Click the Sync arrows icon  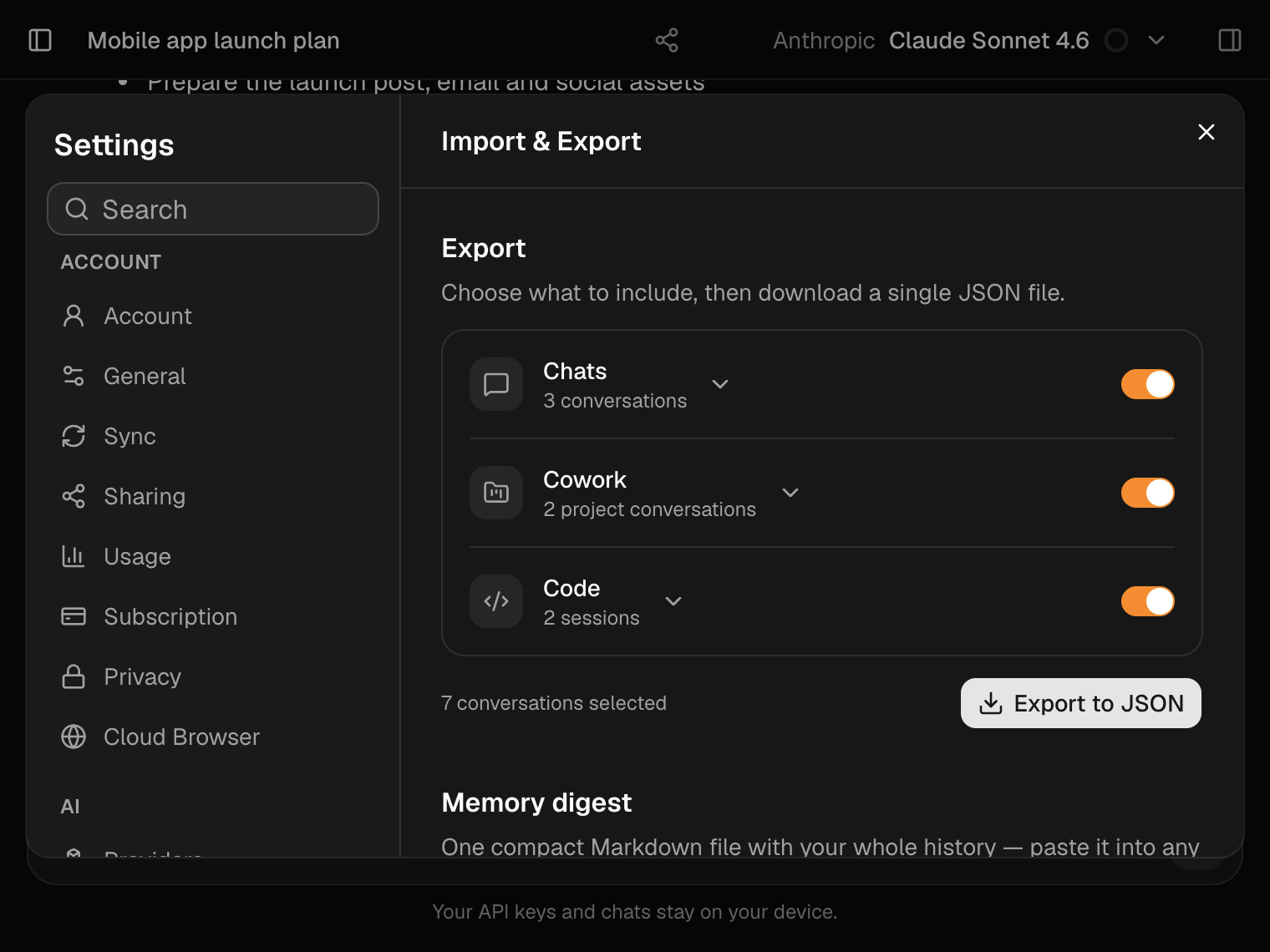pos(74,436)
